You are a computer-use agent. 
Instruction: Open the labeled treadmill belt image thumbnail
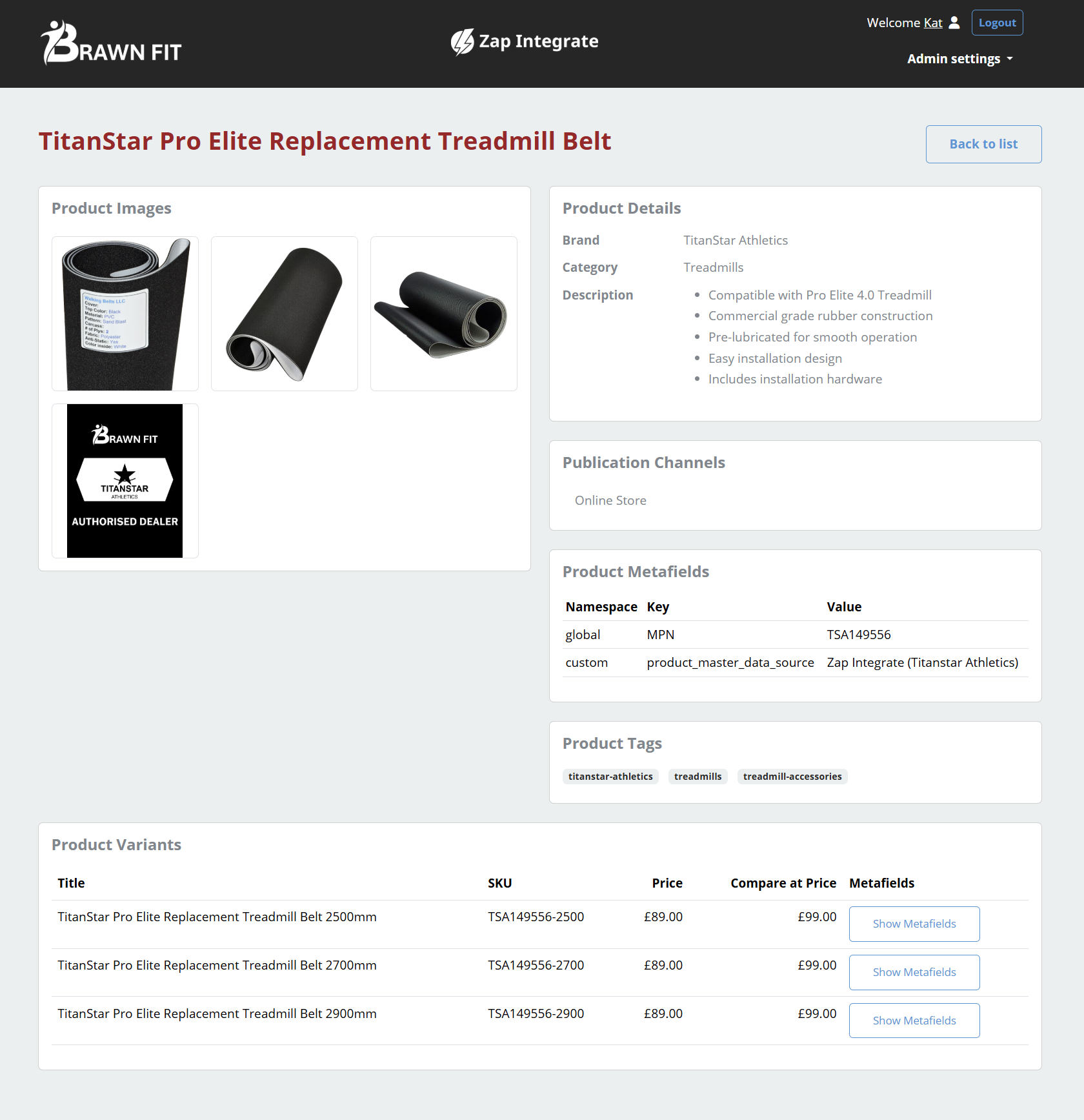[x=125, y=314]
